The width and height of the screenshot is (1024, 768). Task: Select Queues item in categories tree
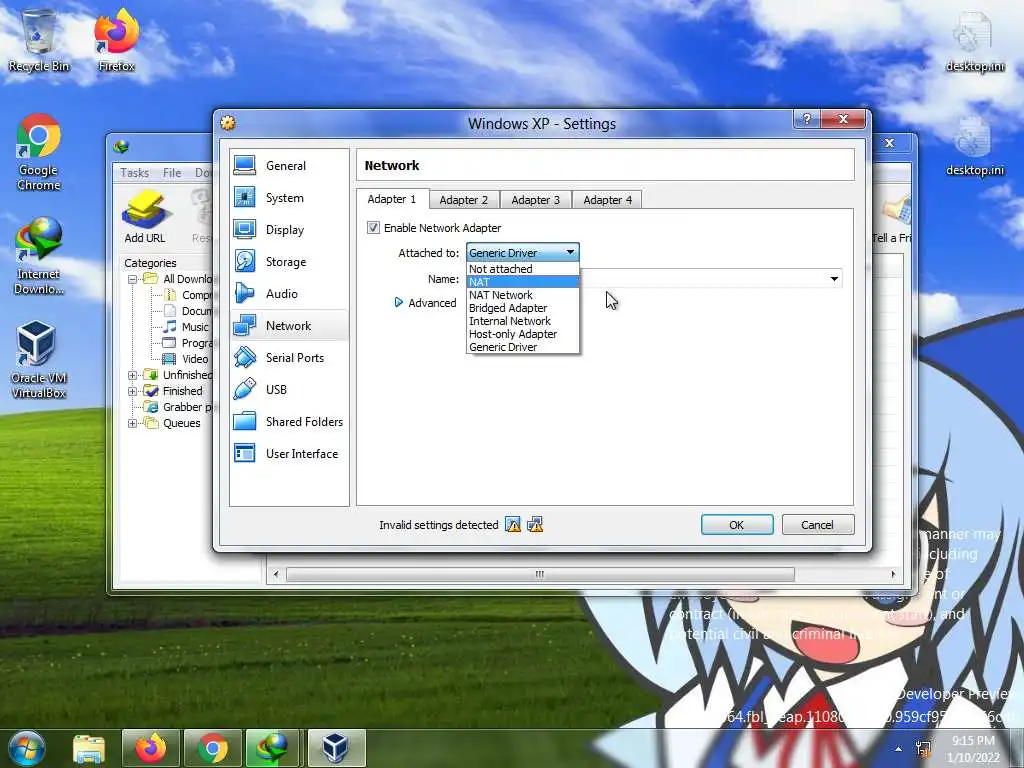(x=173, y=423)
